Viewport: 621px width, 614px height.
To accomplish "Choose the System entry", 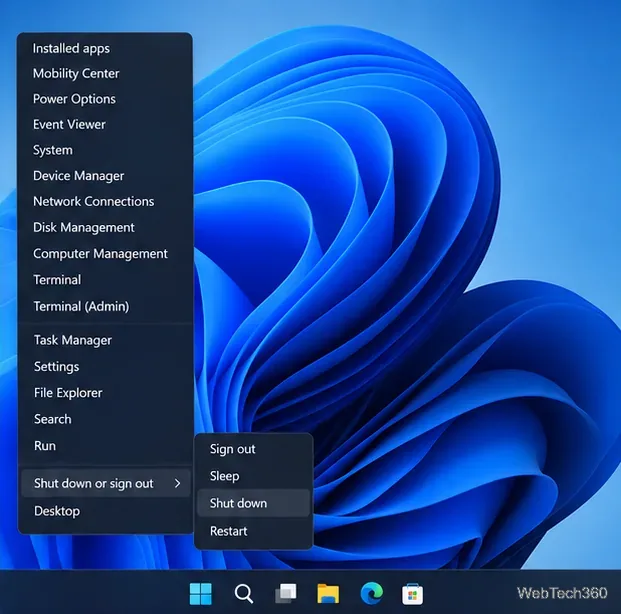I will [105, 150].
